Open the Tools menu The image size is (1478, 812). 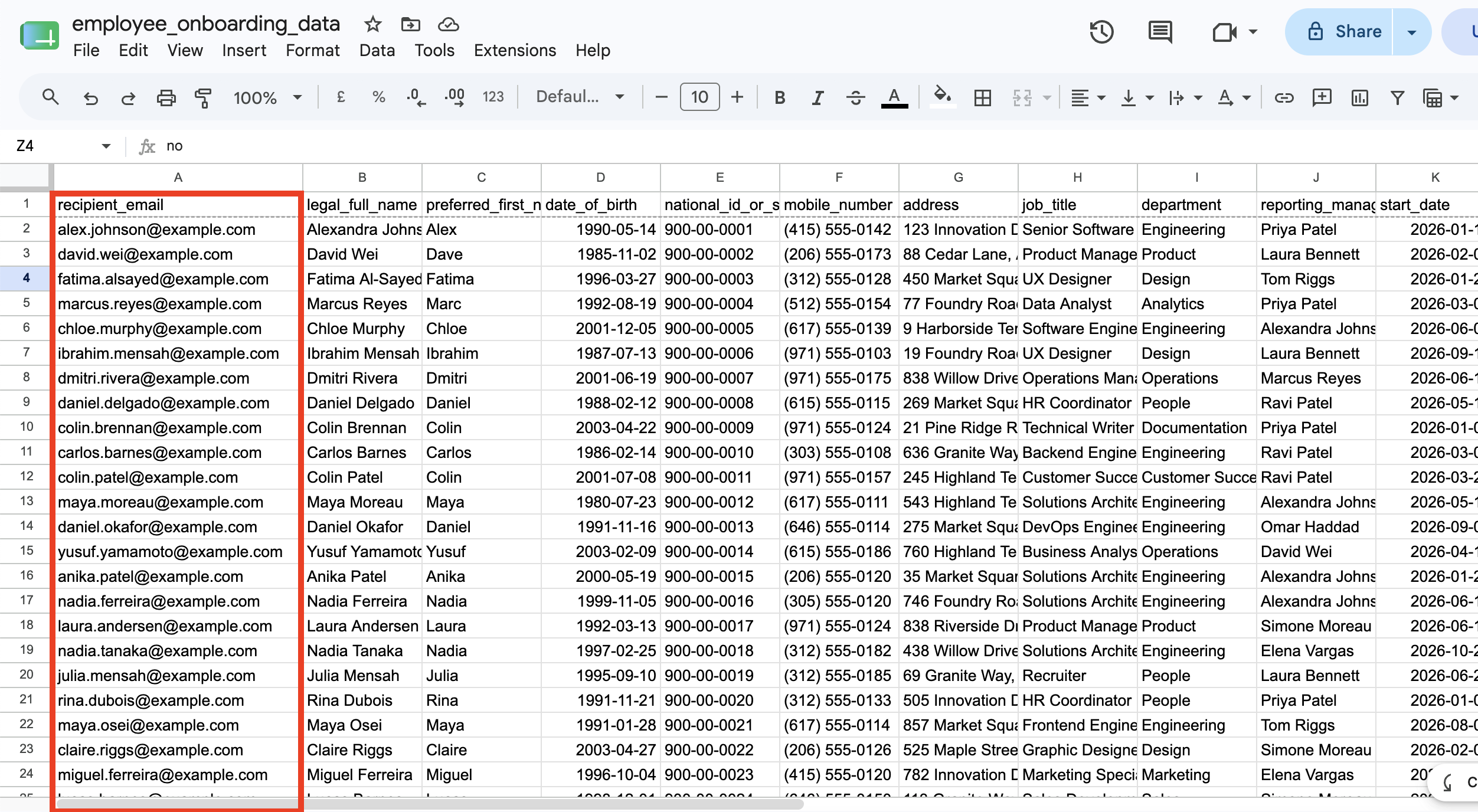434,51
